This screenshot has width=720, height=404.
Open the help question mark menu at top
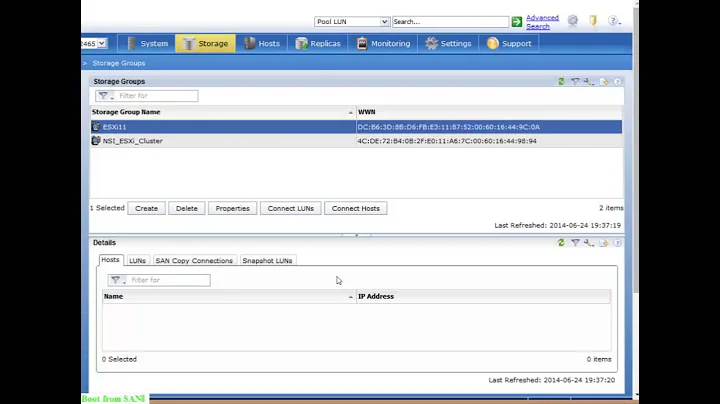[x=613, y=21]
